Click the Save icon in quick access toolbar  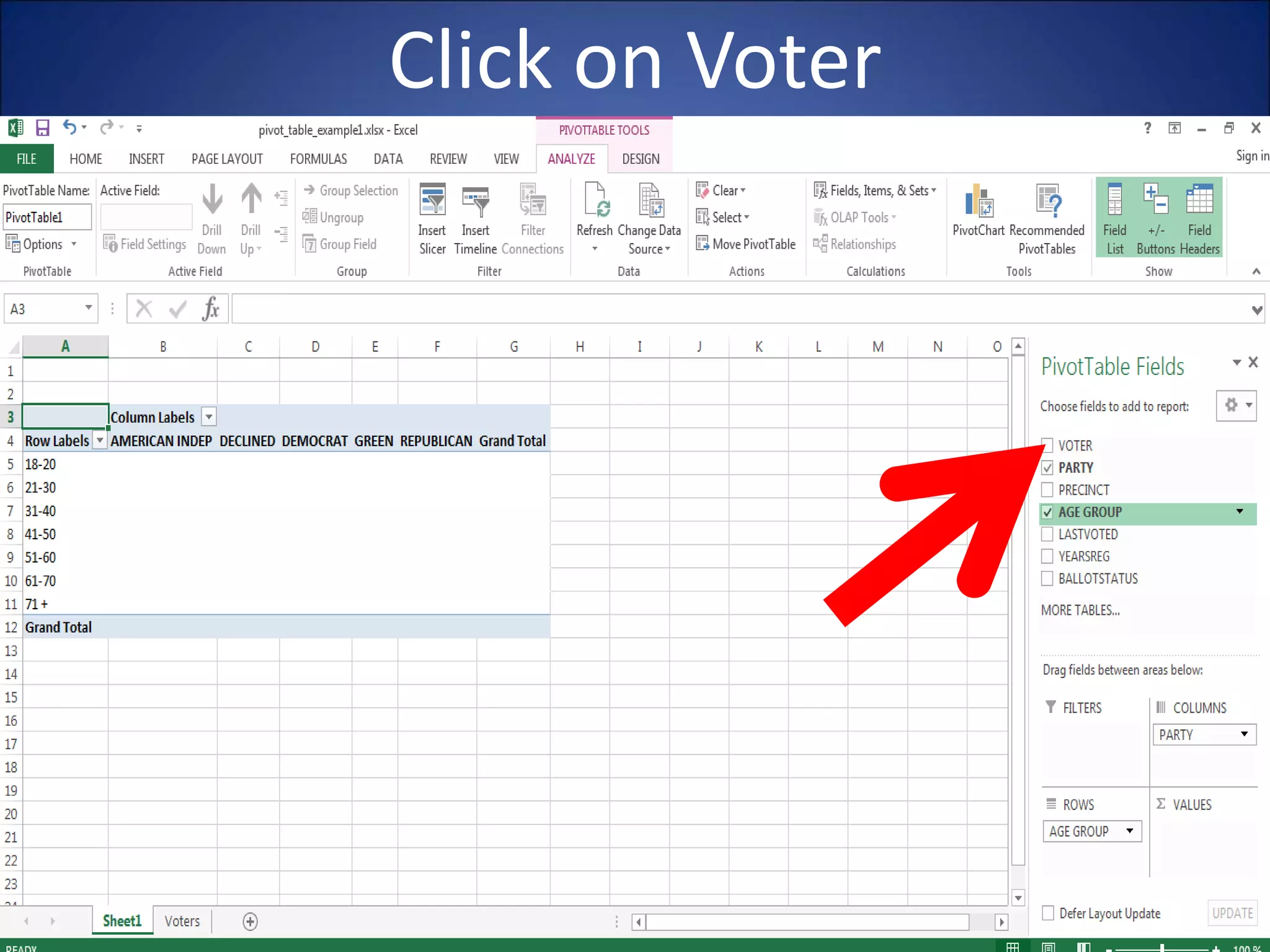pos(42,128)
